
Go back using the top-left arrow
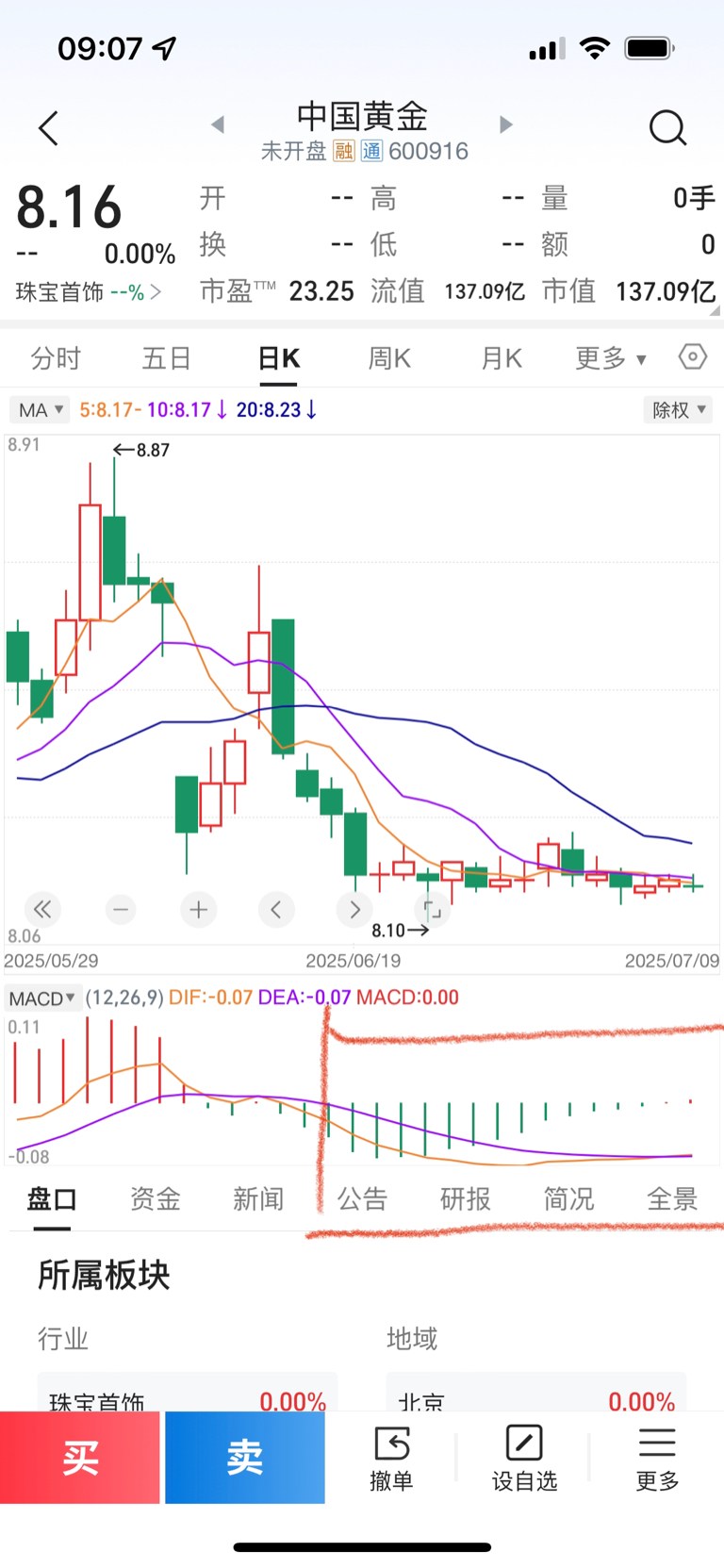coord(49,128)
